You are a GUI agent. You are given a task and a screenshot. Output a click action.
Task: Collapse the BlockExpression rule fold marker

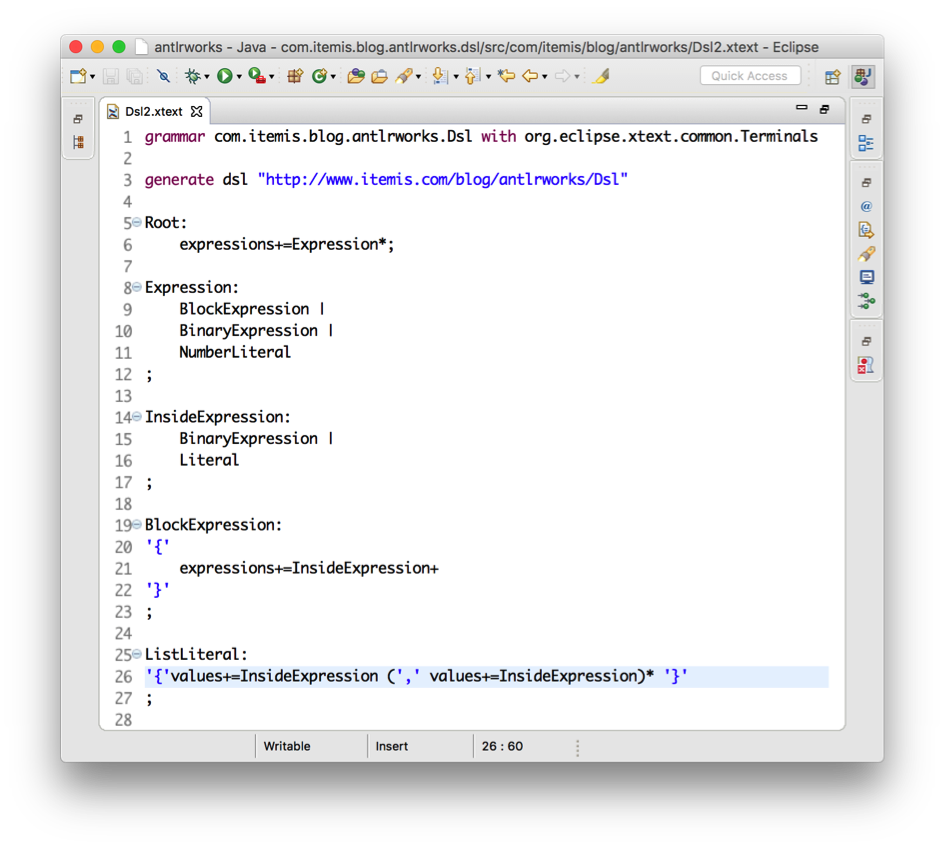(x=137, y=524)
